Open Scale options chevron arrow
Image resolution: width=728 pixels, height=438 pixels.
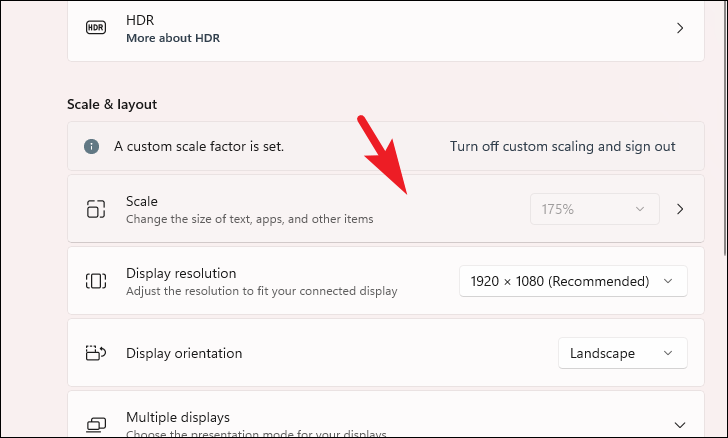coord(680,209)
